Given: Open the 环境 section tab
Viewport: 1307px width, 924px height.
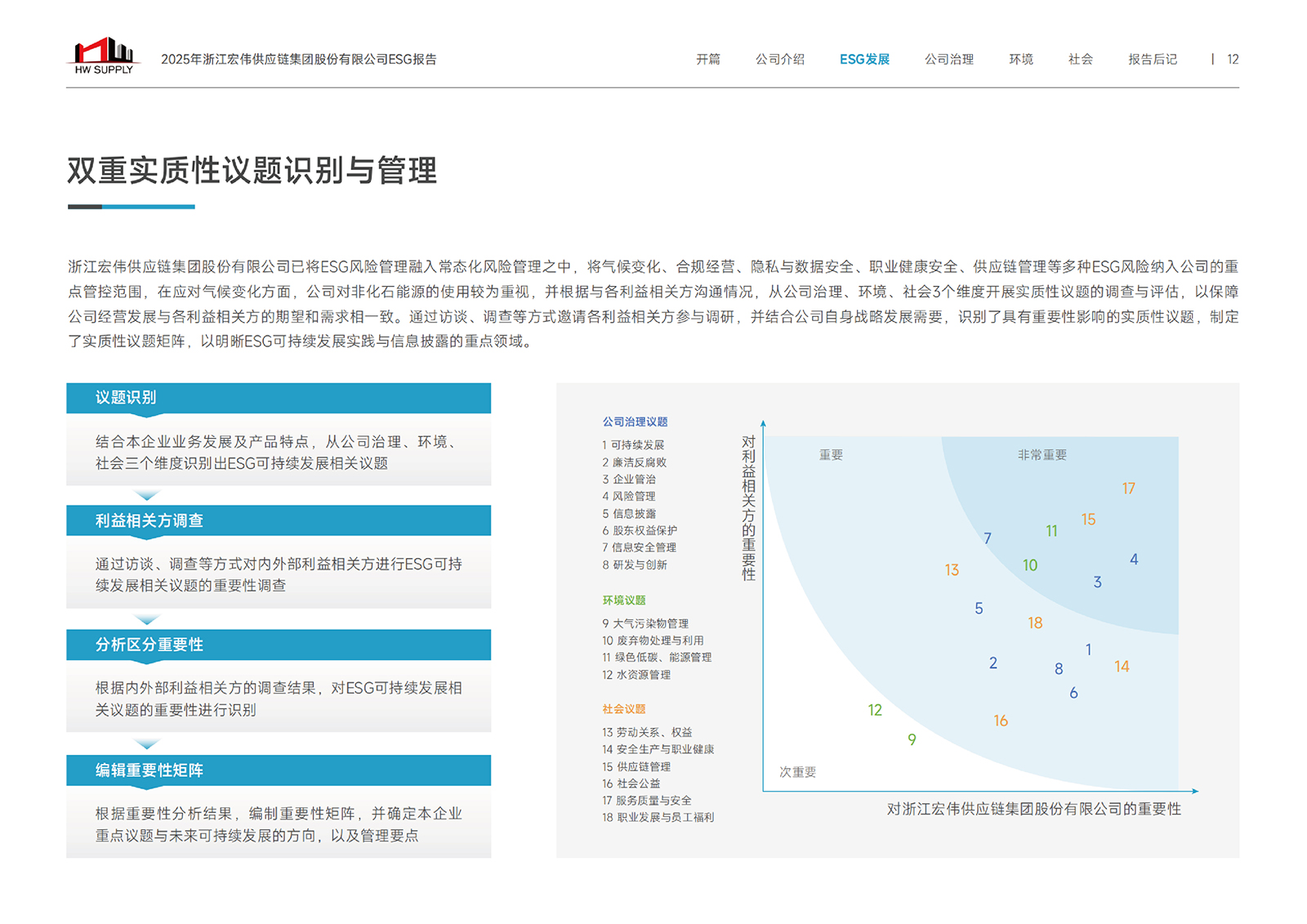Looking at the screenshot, I should tap(1021, 60).
